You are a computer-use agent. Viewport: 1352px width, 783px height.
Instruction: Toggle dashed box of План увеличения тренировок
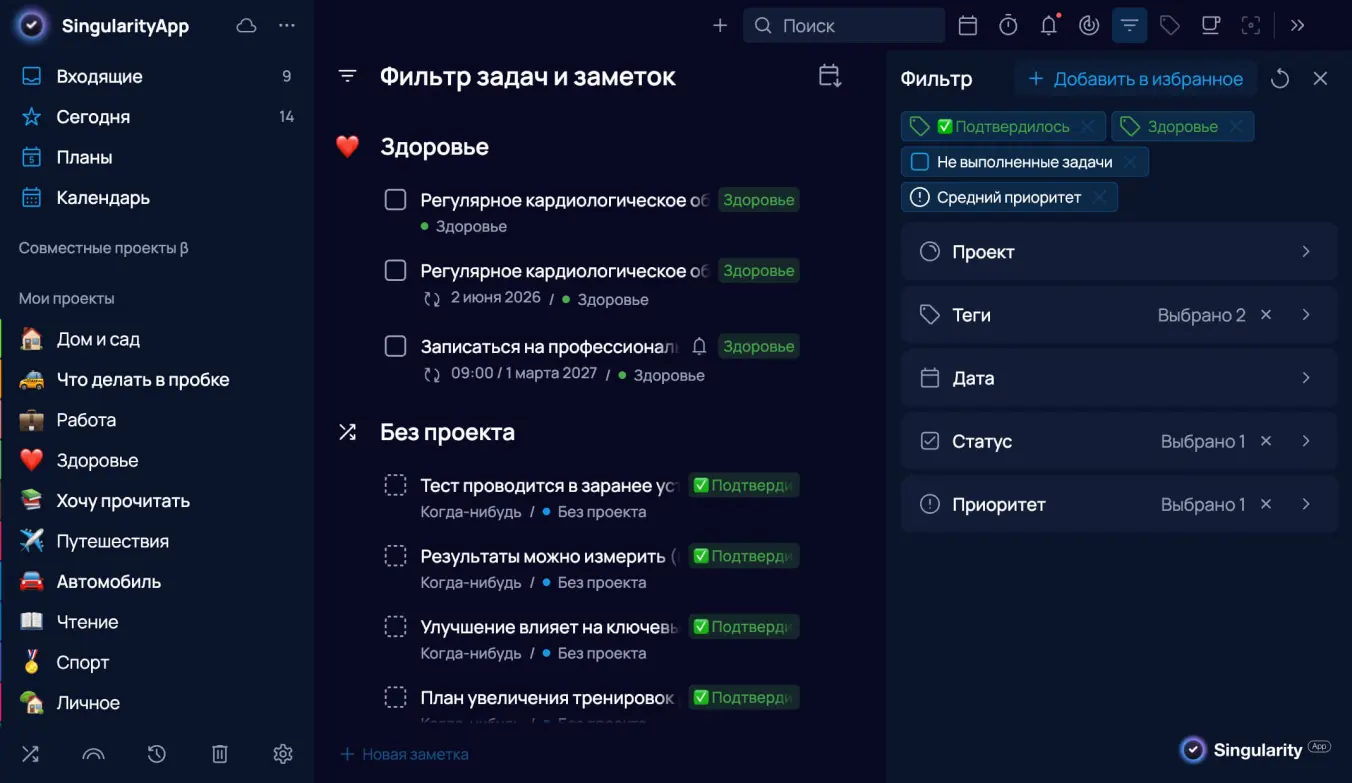coord(396,698)
